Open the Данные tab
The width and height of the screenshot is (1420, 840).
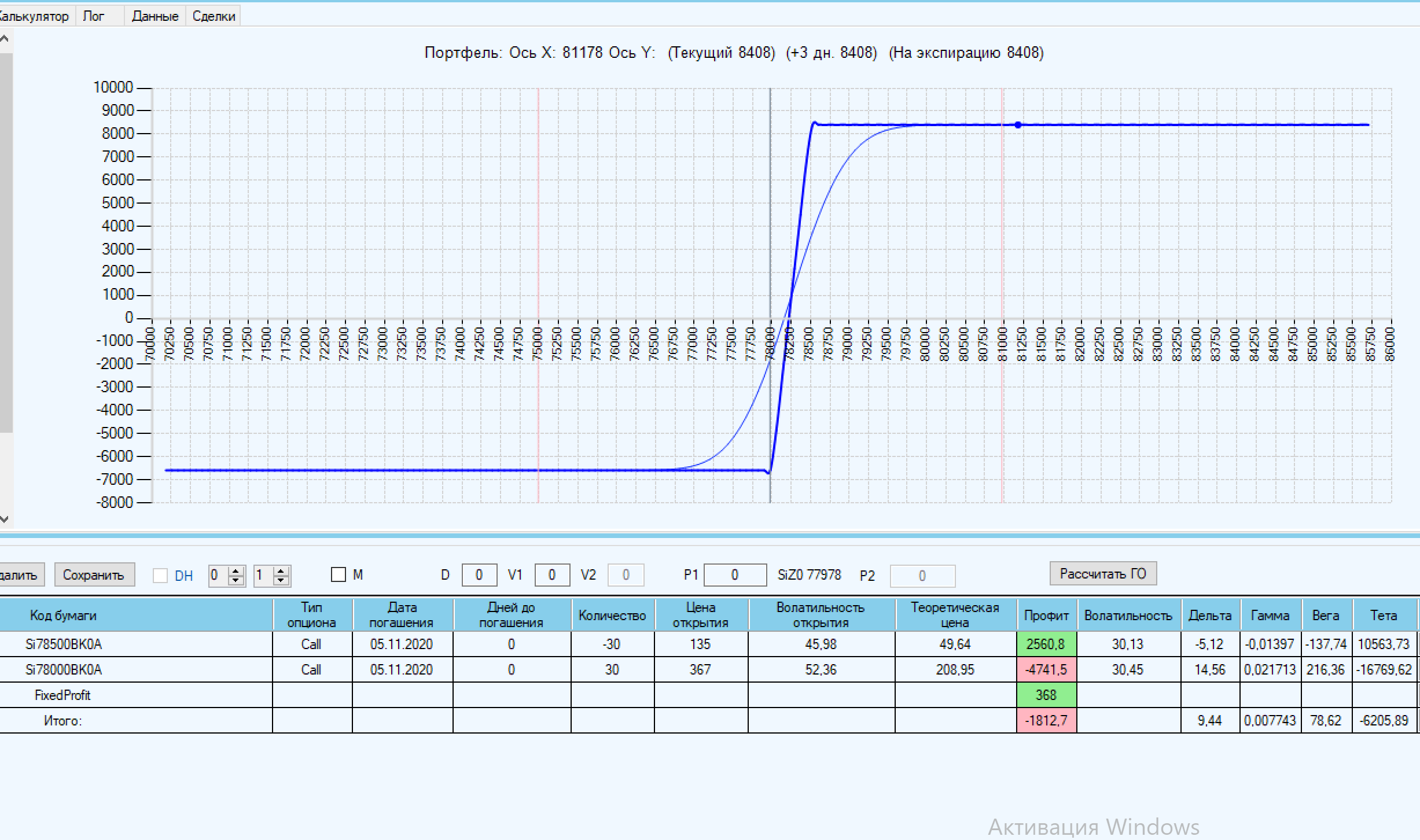pyautogui.click(x=154, y=16)
